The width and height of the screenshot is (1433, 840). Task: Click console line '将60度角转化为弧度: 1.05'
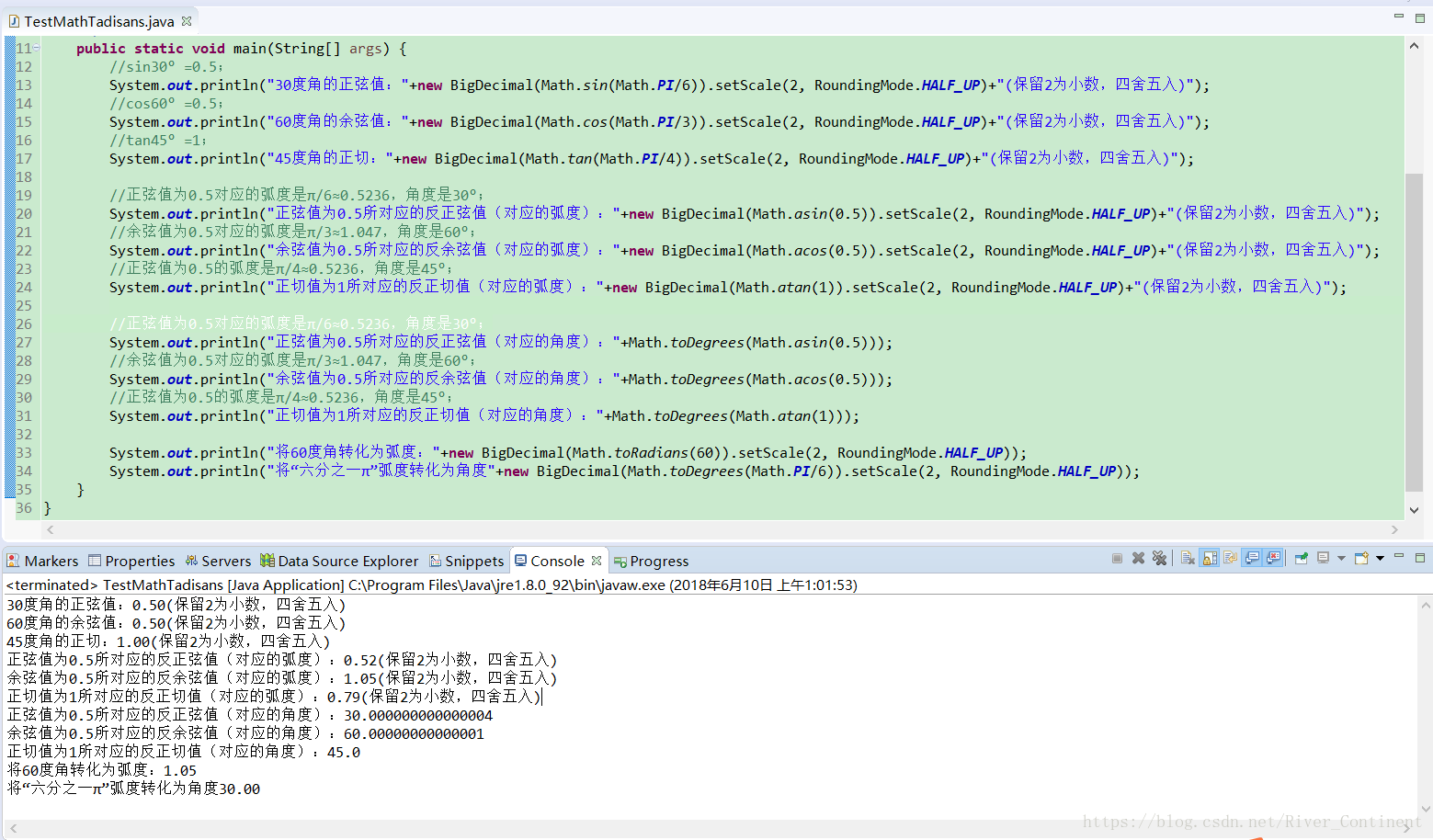pyautogui.click(x=102, y=770)
